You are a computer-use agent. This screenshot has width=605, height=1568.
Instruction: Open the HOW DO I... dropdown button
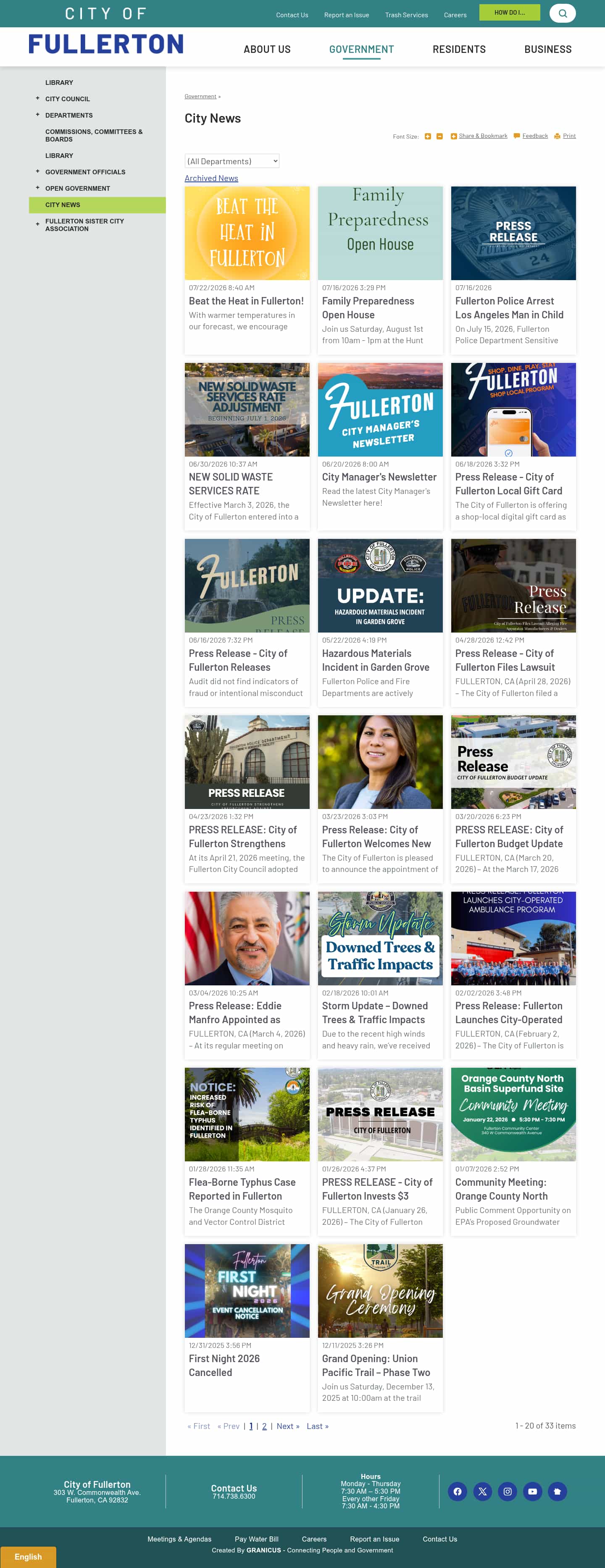[510, 13]
